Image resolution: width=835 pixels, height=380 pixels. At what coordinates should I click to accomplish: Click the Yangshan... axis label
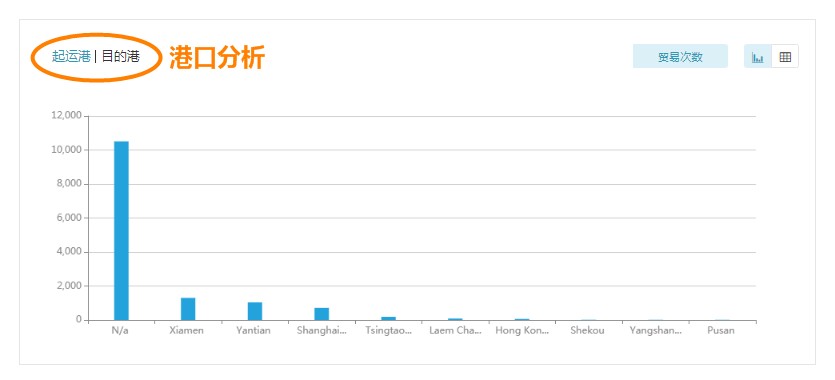(x=656, y=331)
